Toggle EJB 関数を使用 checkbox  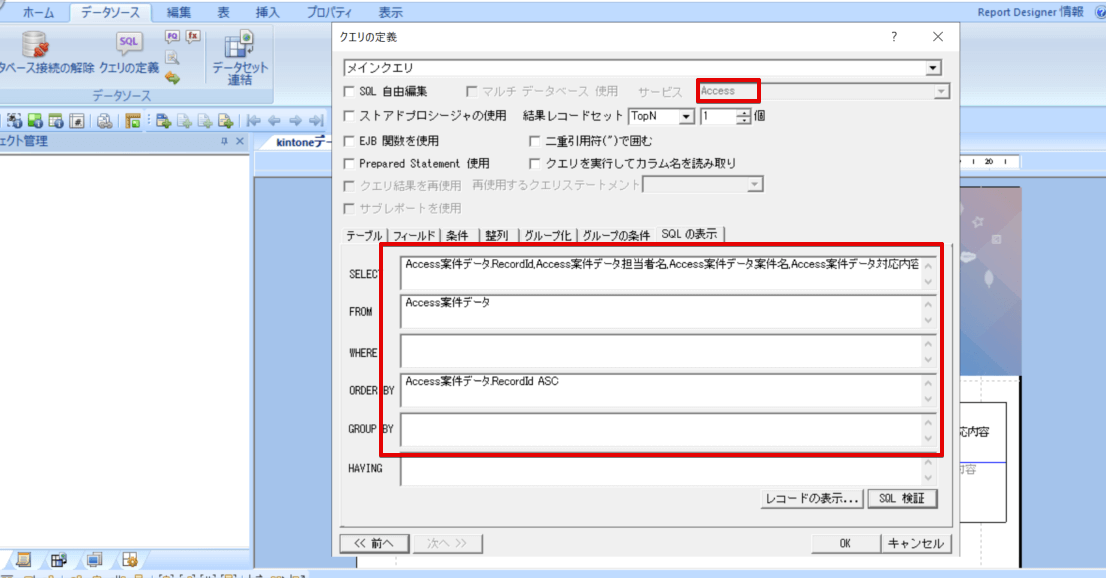(348, 140)
